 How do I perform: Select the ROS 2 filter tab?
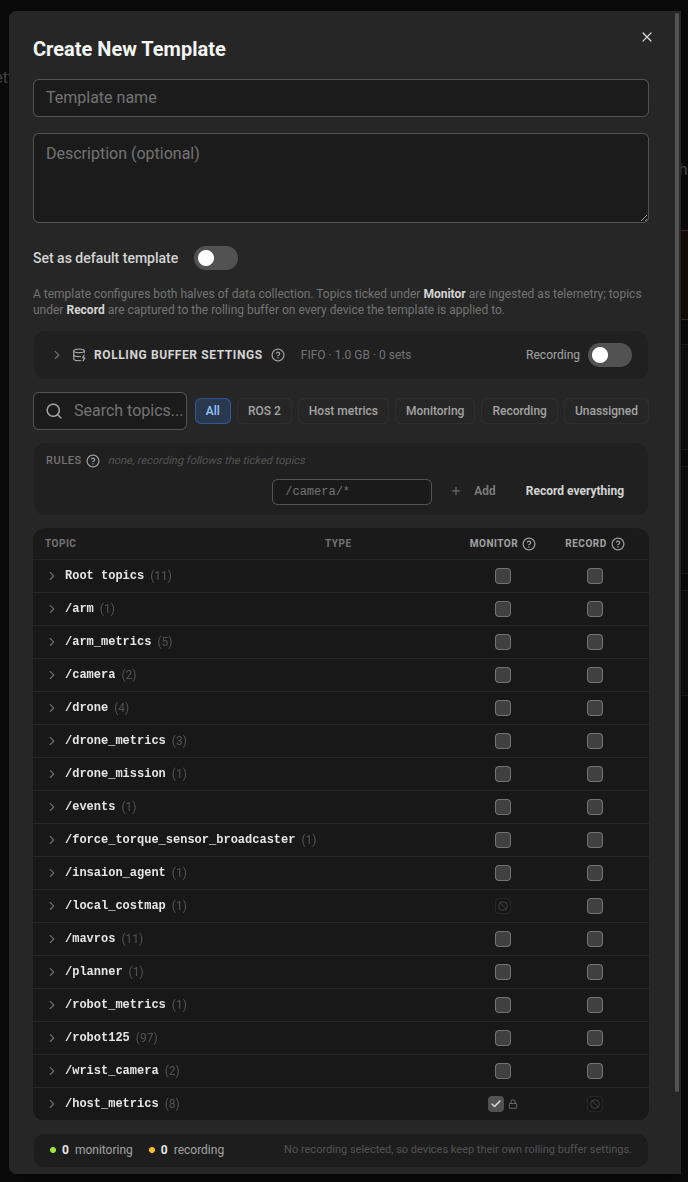264,411
